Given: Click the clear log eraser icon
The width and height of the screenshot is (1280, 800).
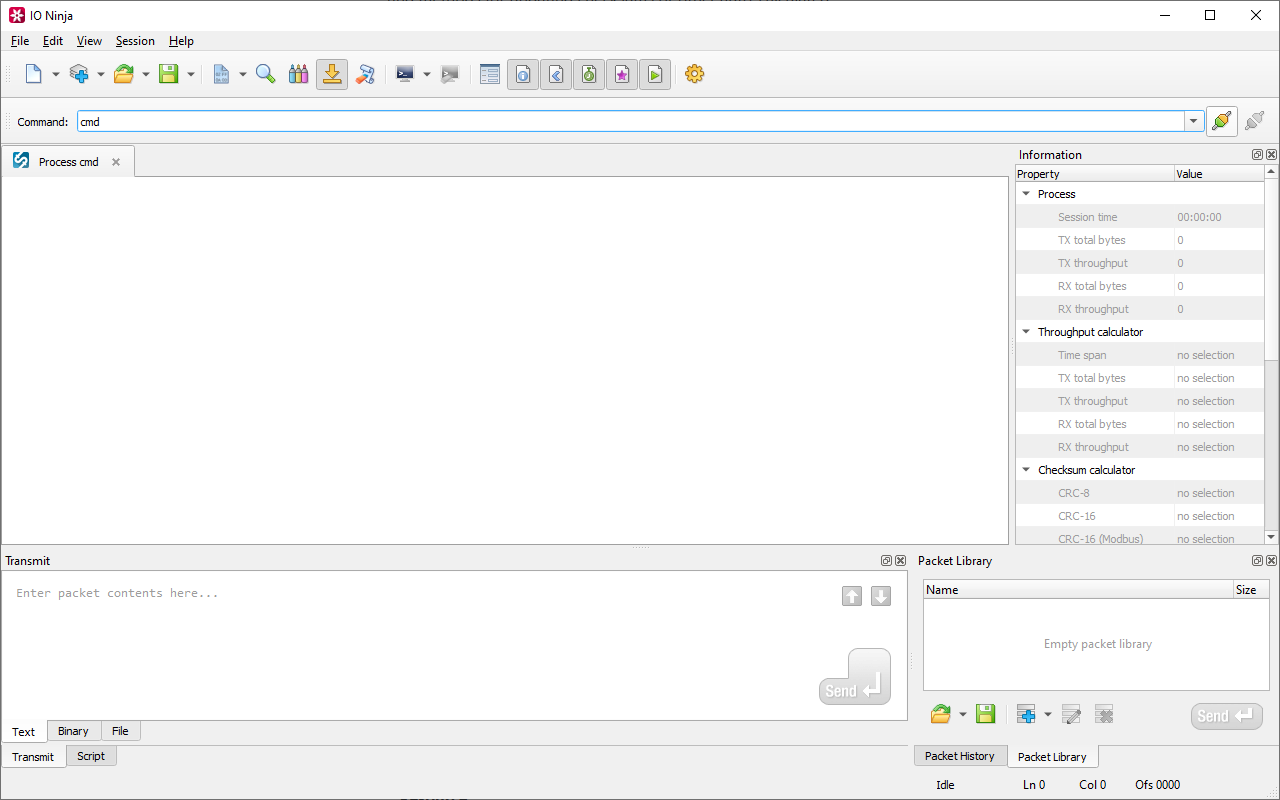Looking at the screenshot, I should pyautogui.click(x=365, y=74).
